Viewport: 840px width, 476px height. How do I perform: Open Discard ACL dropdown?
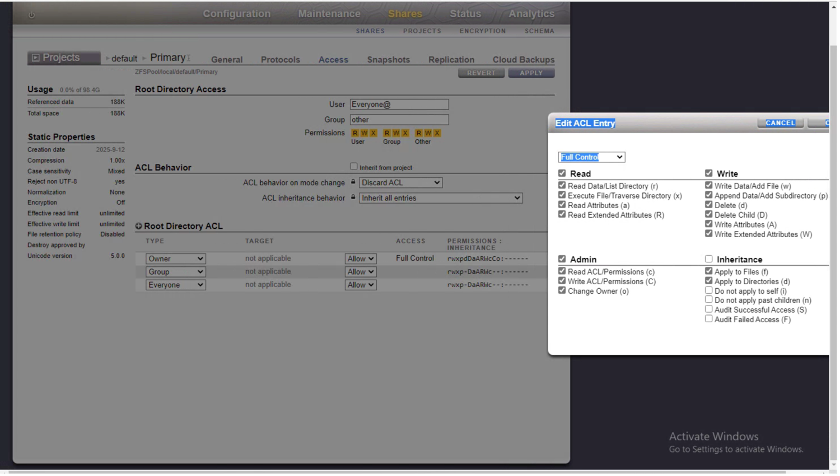click(401, 183)
